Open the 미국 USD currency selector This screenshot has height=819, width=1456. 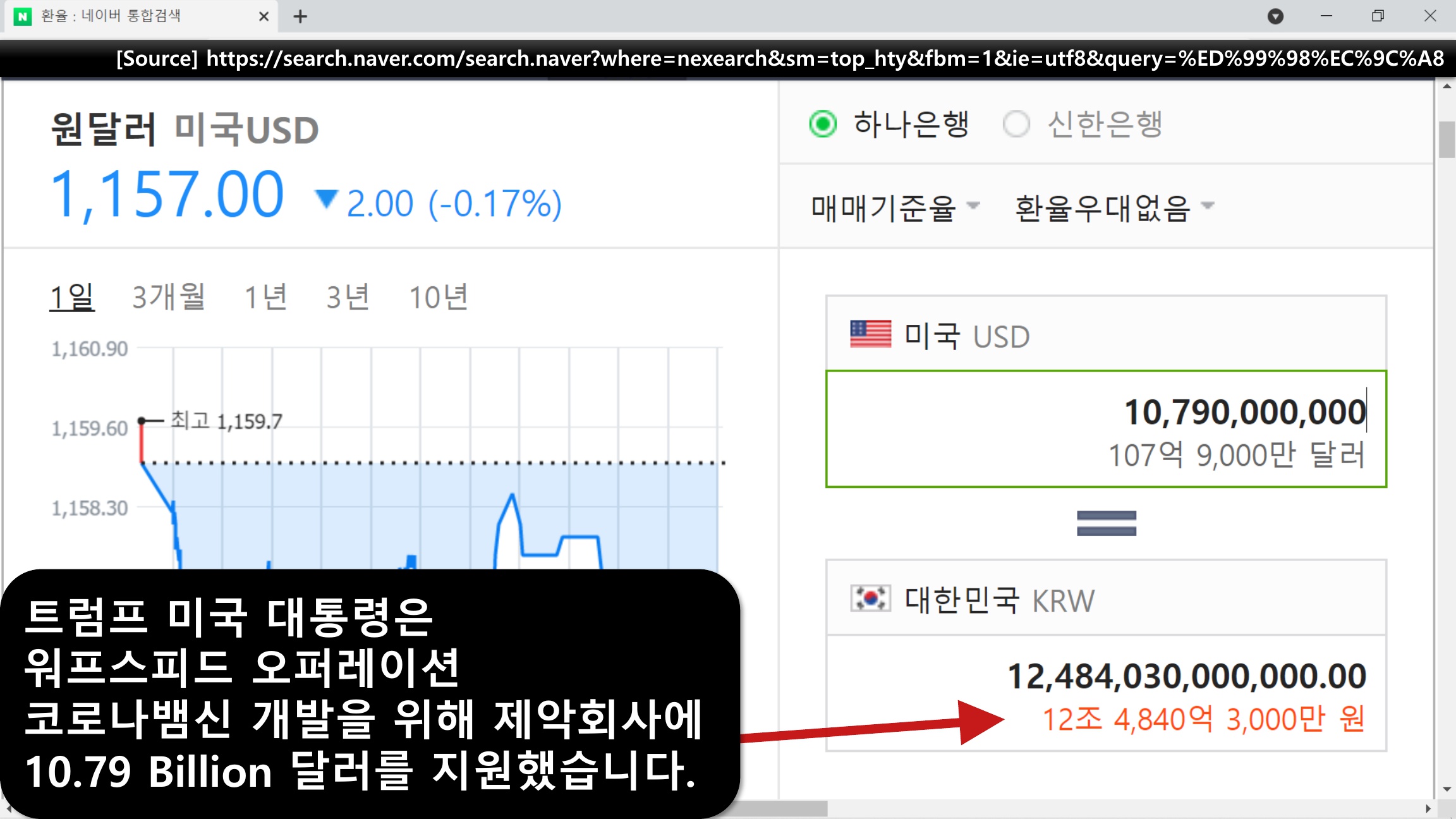967,336
